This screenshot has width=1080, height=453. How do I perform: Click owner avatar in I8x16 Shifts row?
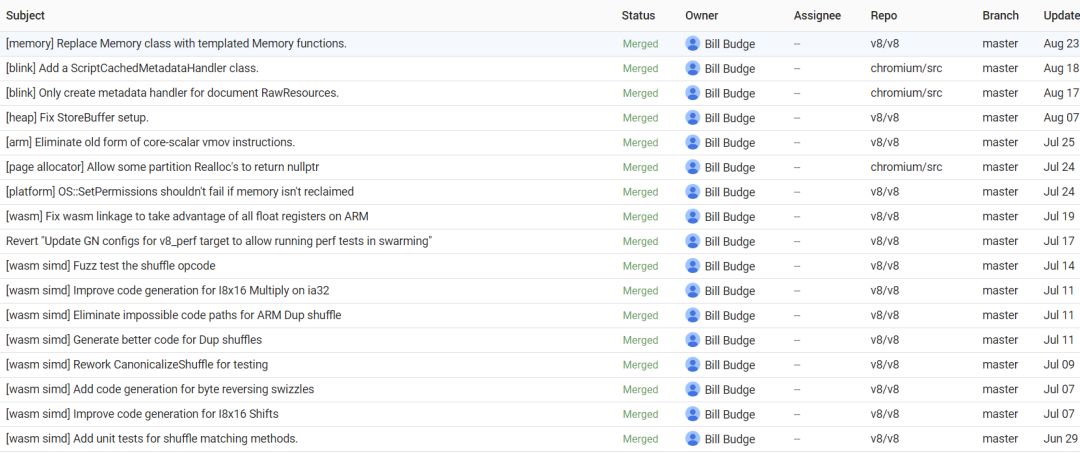coord(692,414)
